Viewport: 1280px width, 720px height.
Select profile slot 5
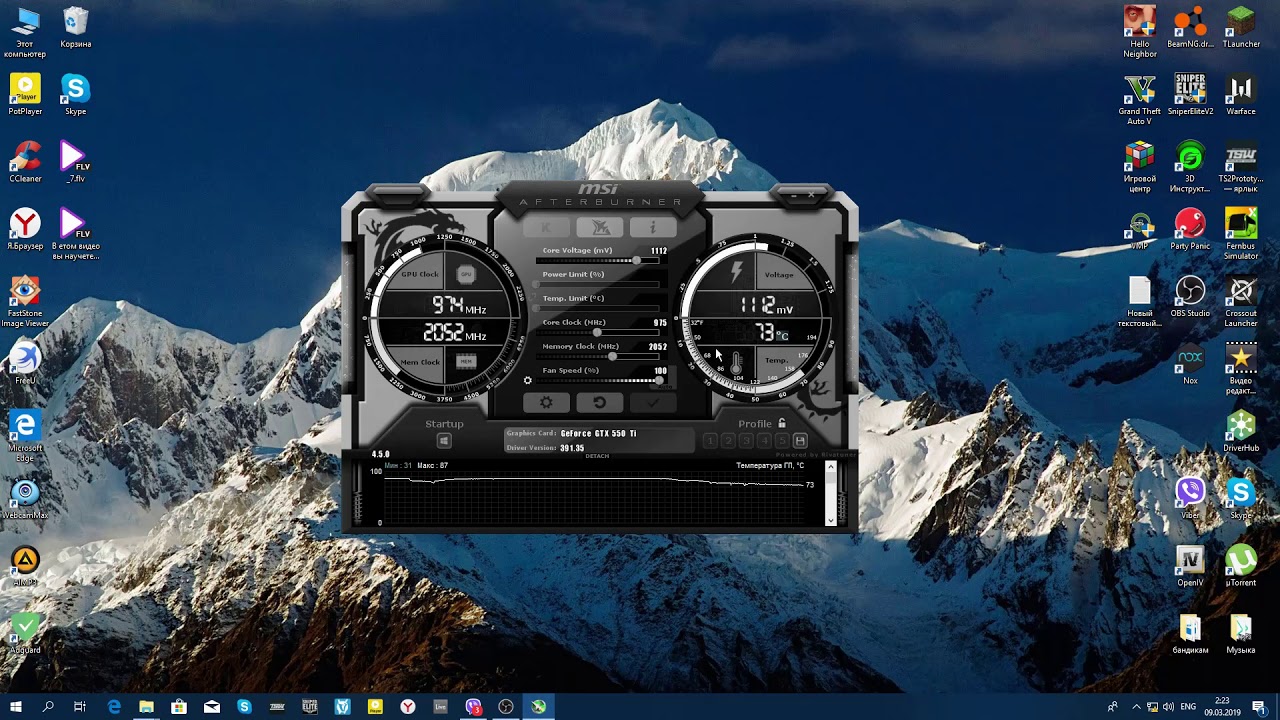(782, 441)
